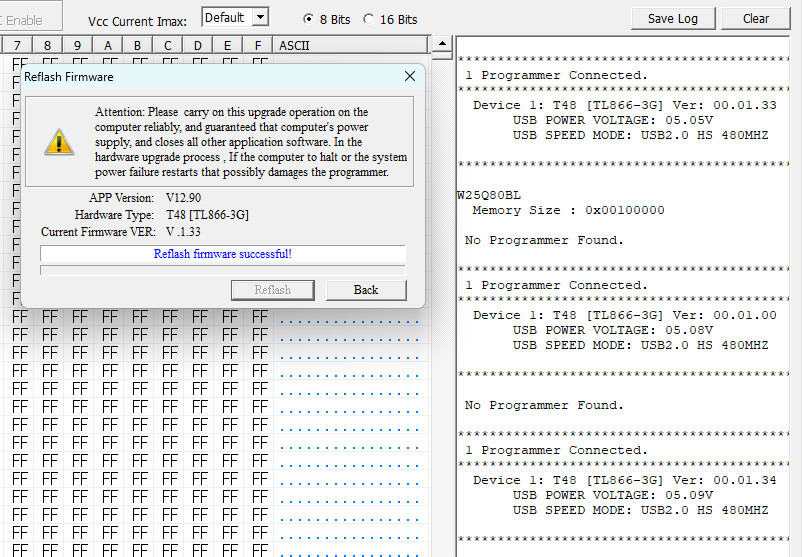Click the 'Vcc Current Imax:' label
The image size is (802, 557).
pyautogui.click(x=137, y=21)
